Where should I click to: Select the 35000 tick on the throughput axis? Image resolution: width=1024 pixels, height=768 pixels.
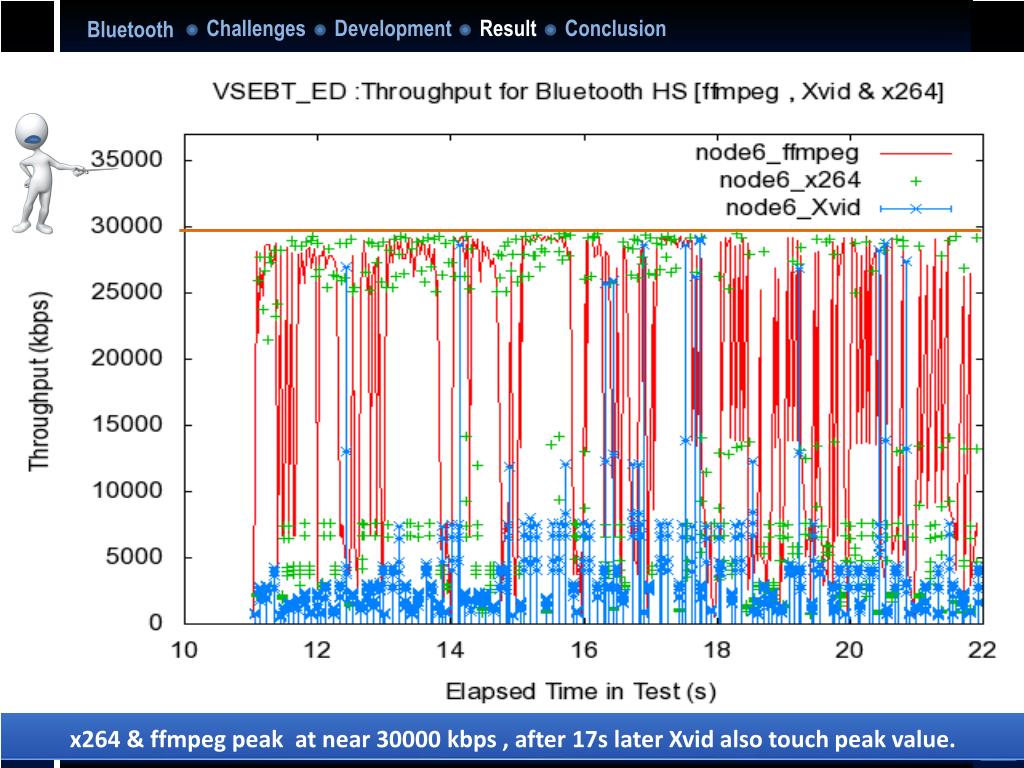(x=127, y=159)
